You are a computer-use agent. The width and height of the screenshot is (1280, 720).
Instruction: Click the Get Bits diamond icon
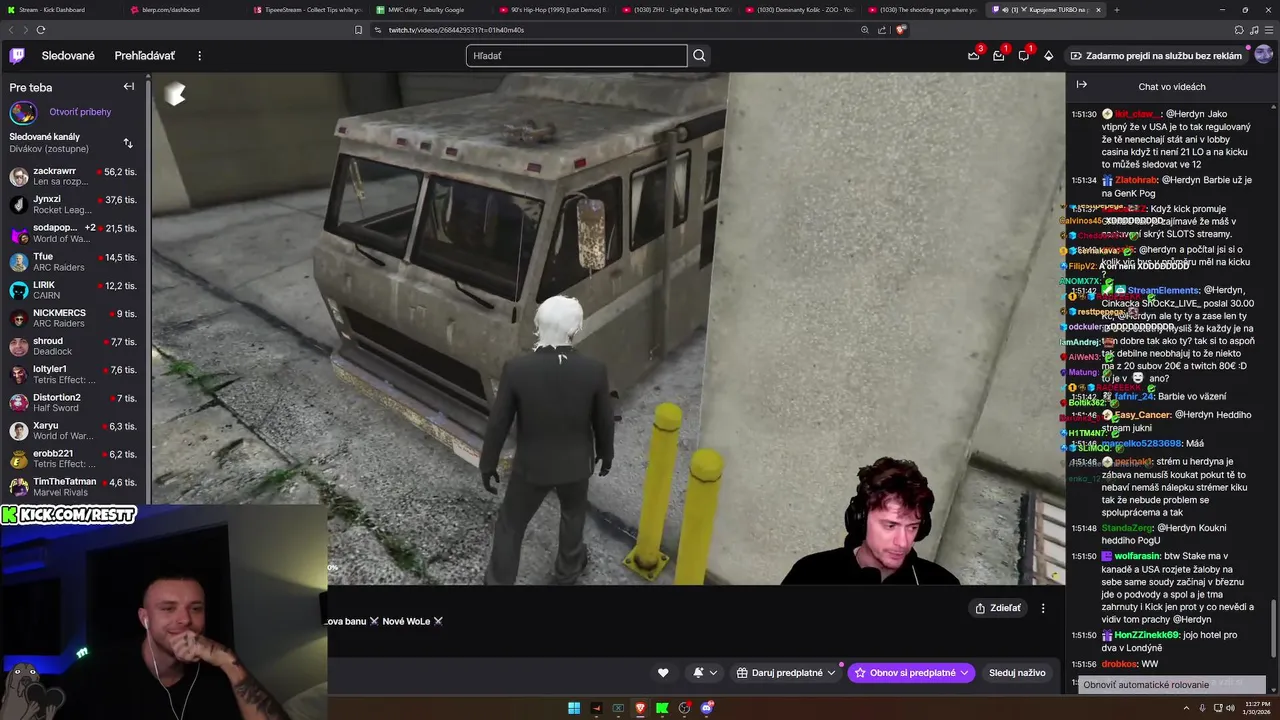(1048, 56)
